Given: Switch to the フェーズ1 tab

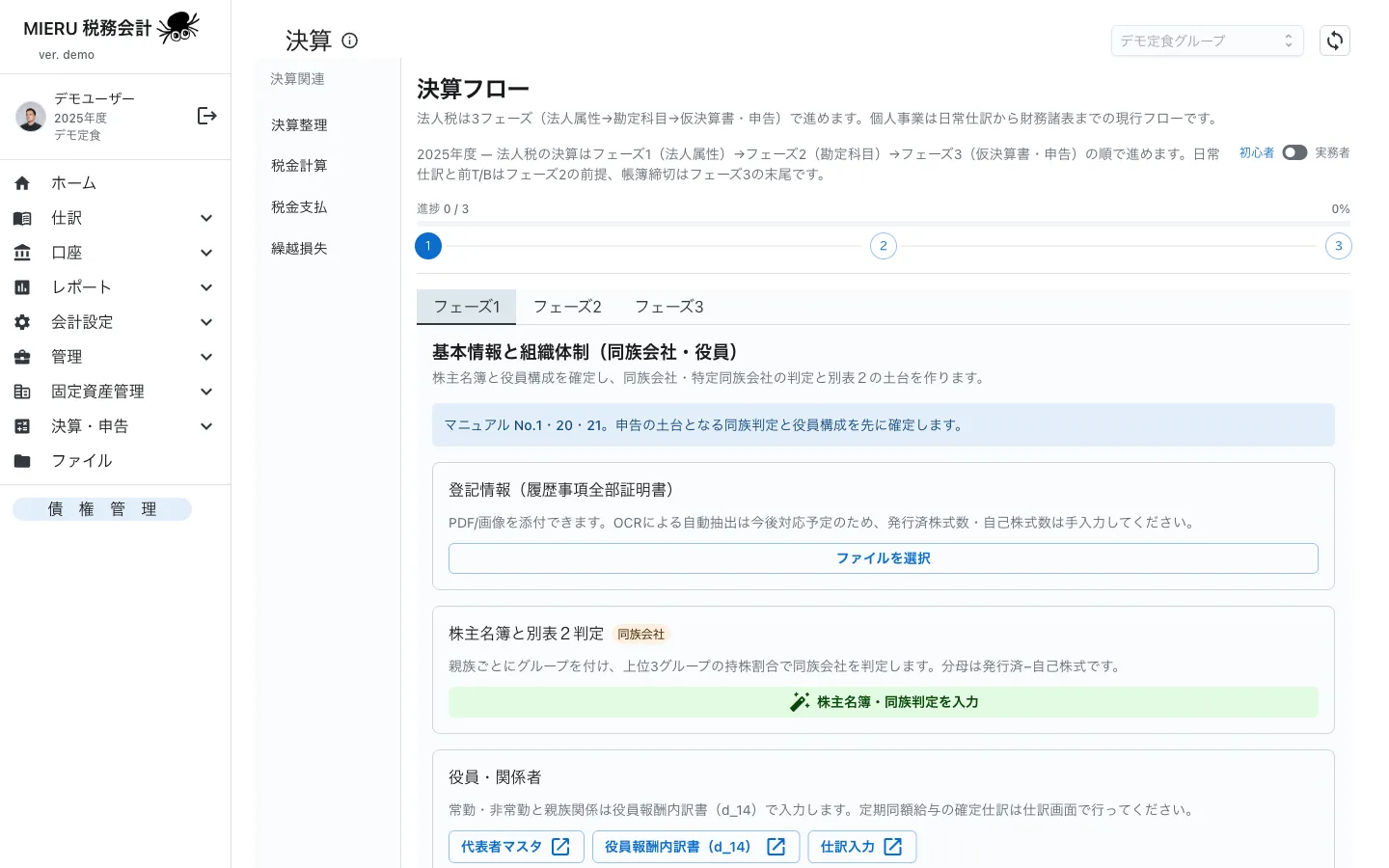Looking at the screenshot, I should tap(466, 307).
